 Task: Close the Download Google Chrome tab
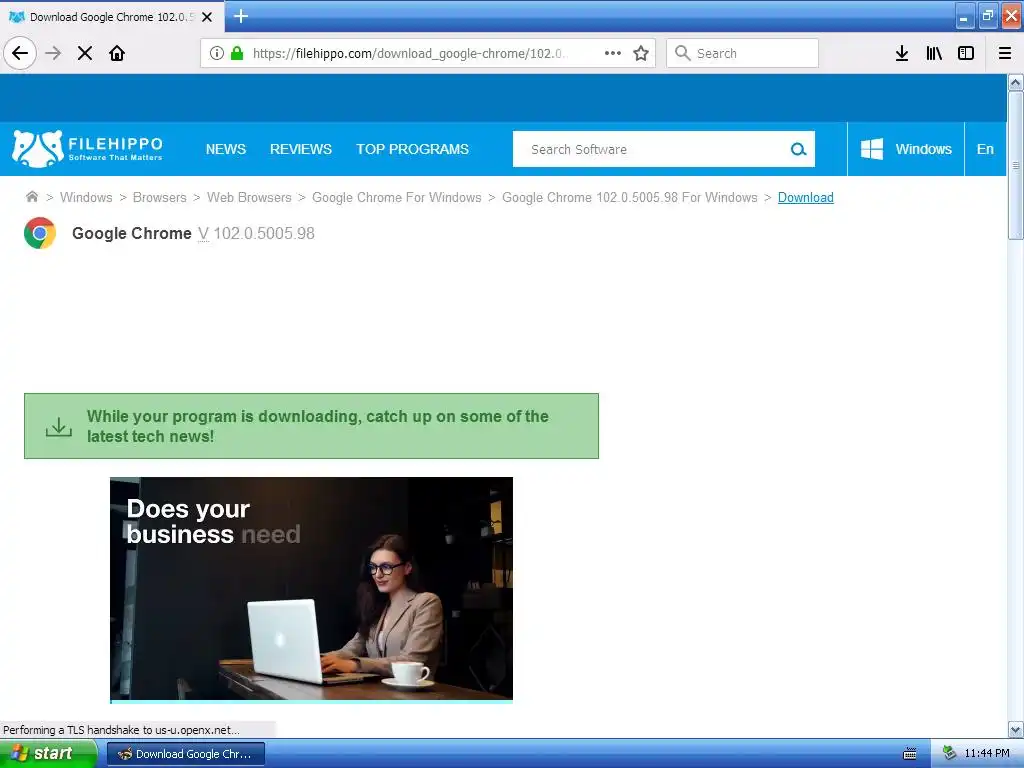pos(207,17)
